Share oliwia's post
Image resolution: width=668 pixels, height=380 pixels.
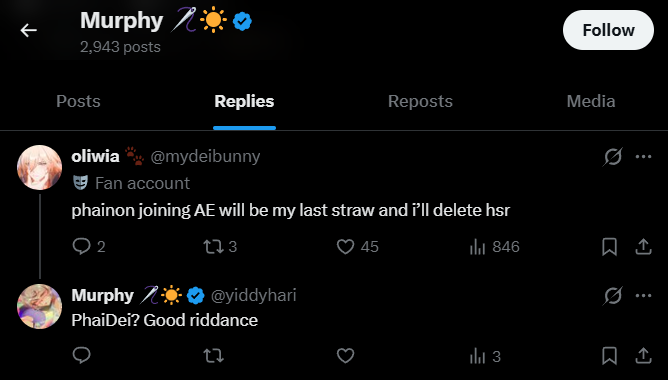pos(643,246)
